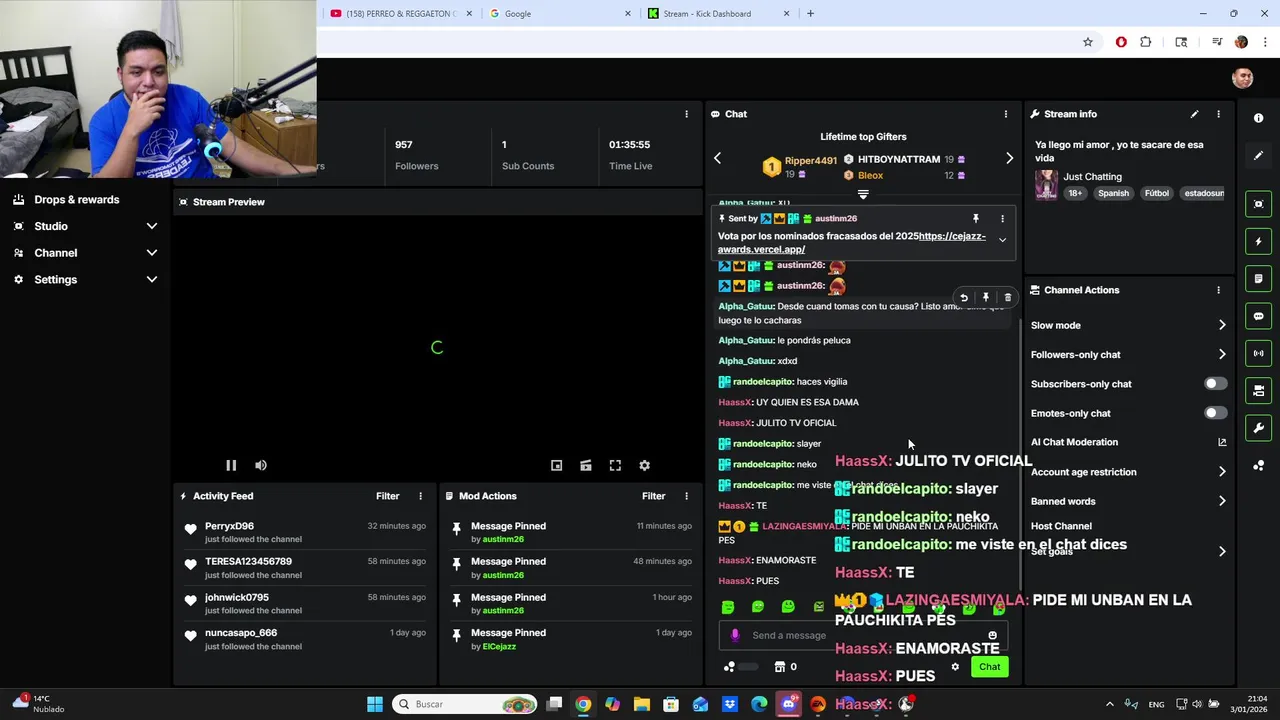Open AI Chat Moderation external link

coord(1222,442)
